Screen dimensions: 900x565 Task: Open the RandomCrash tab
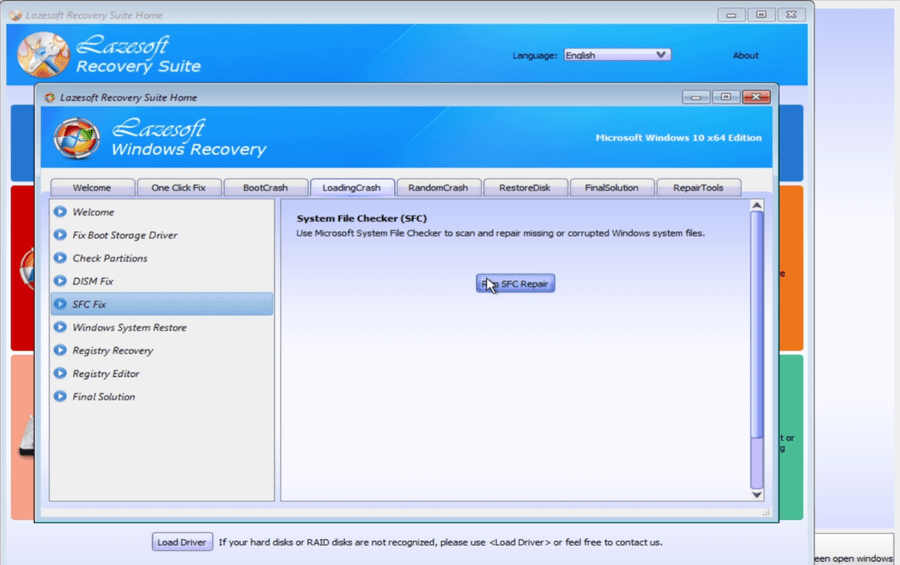tap(439, 188)
